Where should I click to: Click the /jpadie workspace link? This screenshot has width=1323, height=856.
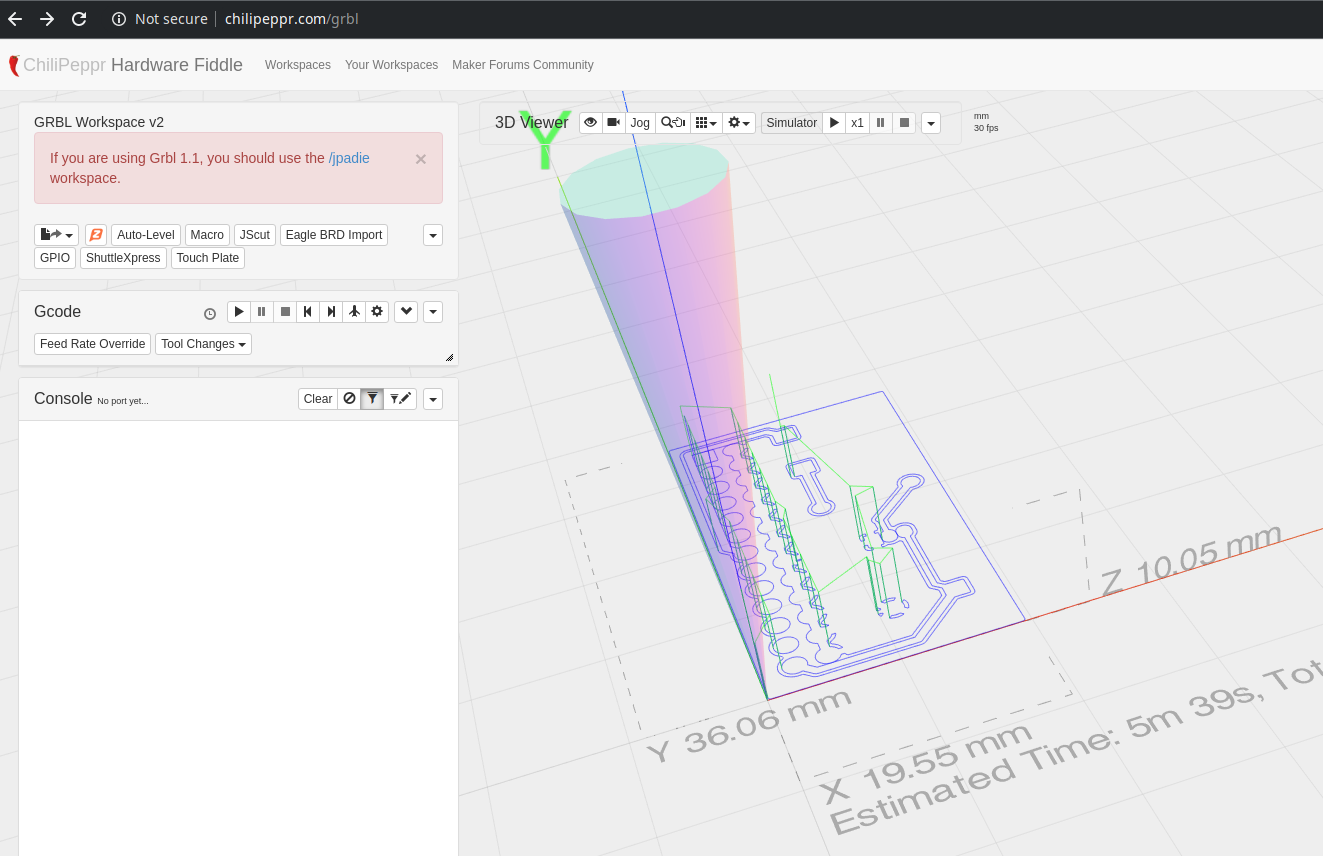point(349,158)
